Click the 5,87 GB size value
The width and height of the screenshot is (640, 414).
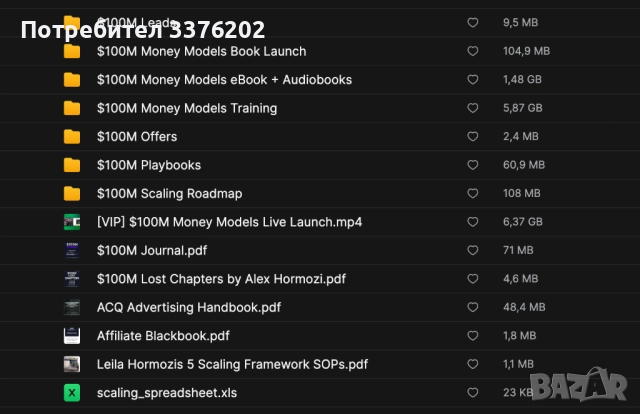click(523, 108)
